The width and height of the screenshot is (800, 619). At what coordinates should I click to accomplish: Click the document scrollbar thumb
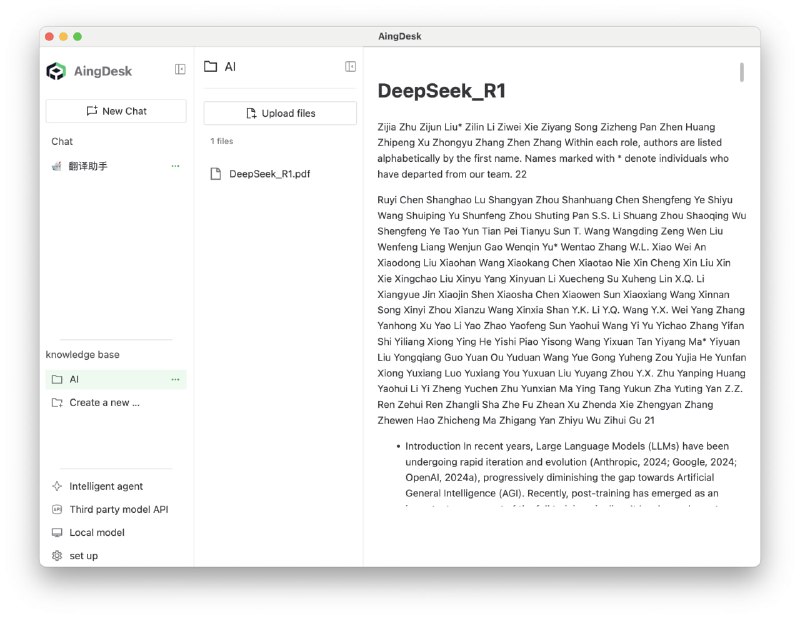coord(741,72)
